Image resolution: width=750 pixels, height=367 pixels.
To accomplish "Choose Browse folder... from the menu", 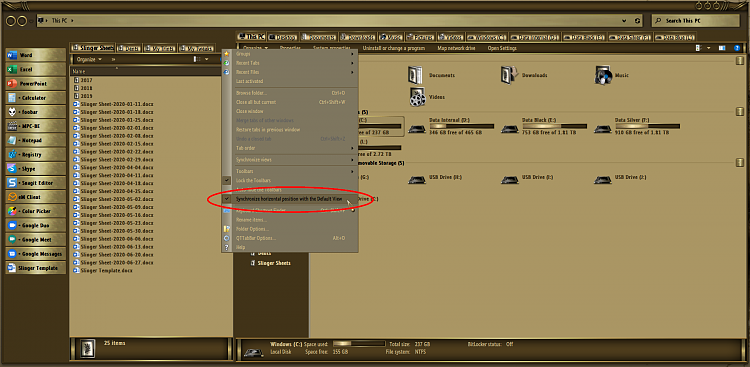I will pos(290,93).
